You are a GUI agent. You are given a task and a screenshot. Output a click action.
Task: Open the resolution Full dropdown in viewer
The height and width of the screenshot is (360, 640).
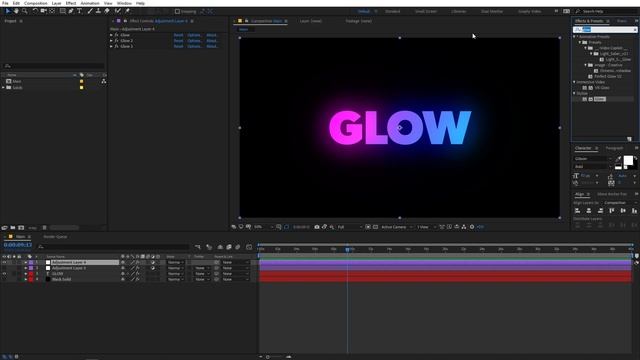tap(349, 227)
